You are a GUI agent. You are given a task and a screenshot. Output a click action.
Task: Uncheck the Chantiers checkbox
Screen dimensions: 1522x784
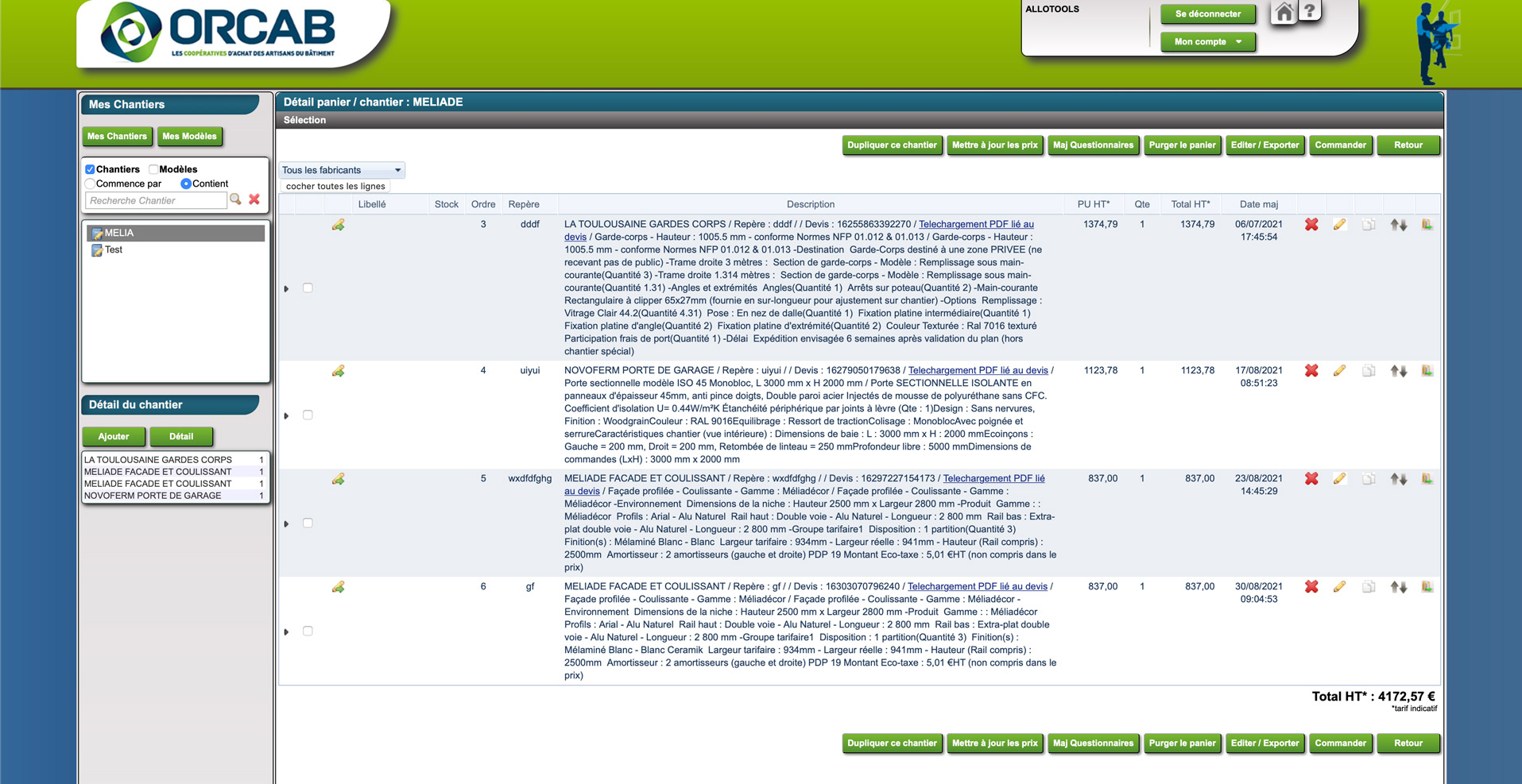(x=90, y=169)
